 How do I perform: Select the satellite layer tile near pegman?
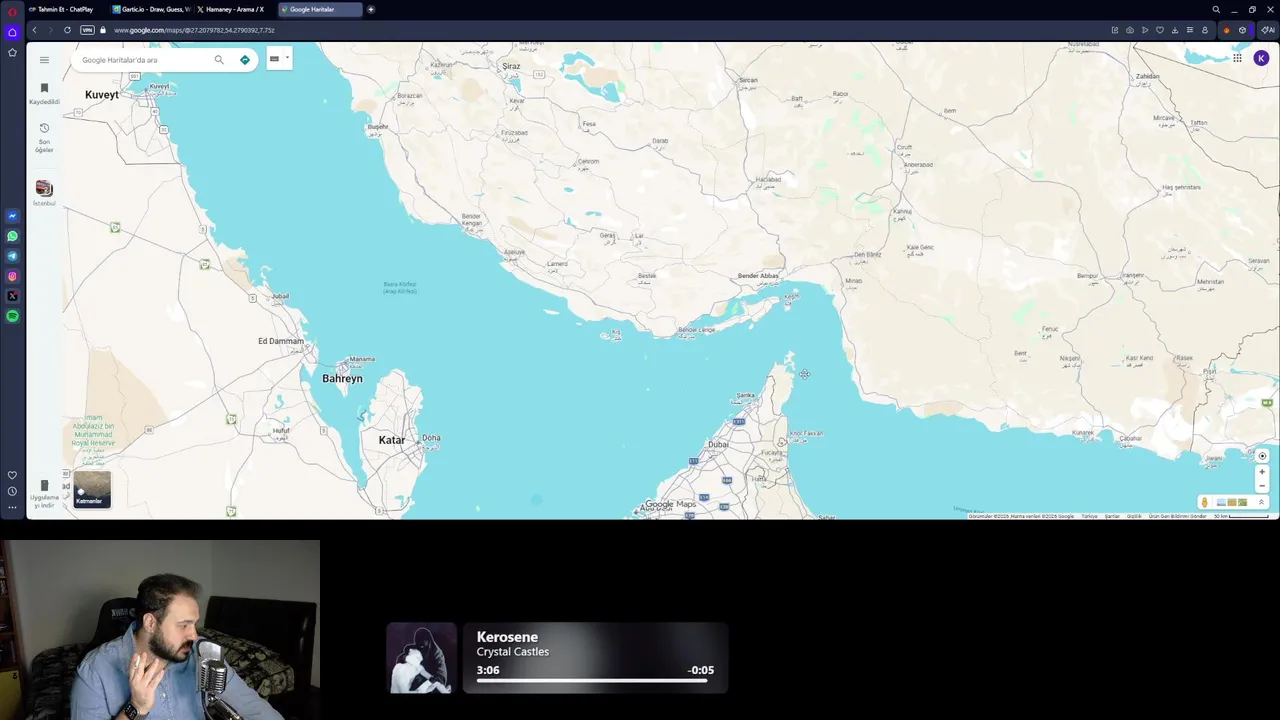(x=1242, y=502)
